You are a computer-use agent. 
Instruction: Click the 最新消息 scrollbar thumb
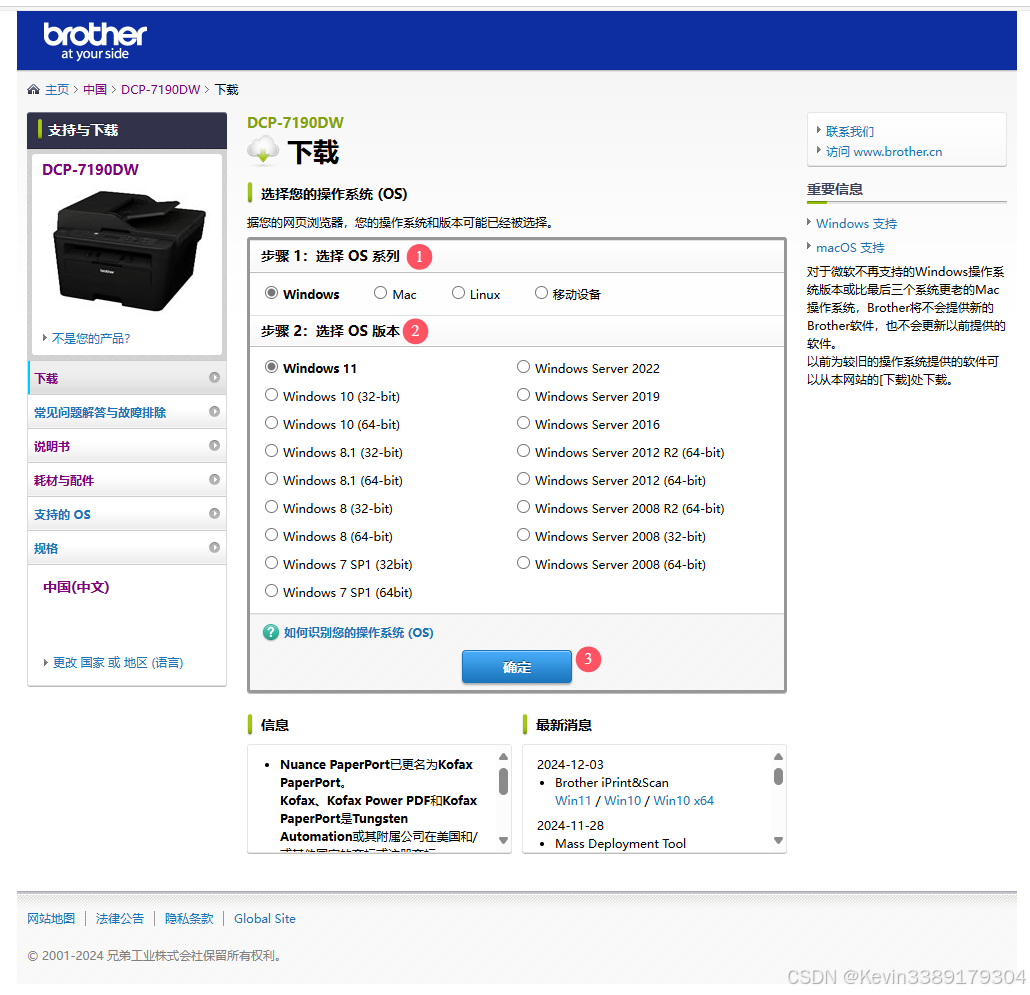(778, 776)
